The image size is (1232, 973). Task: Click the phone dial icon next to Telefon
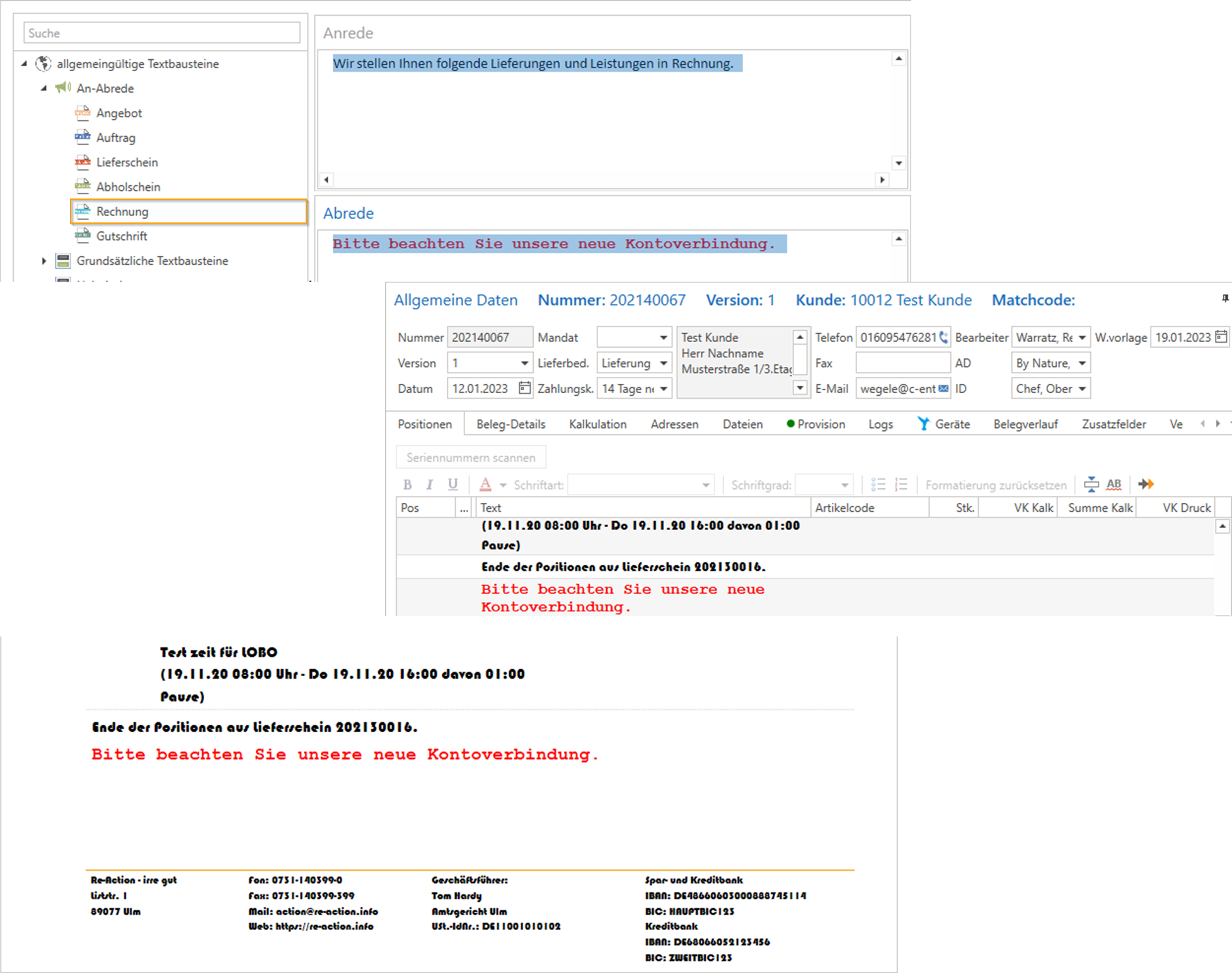click(943, 338)
